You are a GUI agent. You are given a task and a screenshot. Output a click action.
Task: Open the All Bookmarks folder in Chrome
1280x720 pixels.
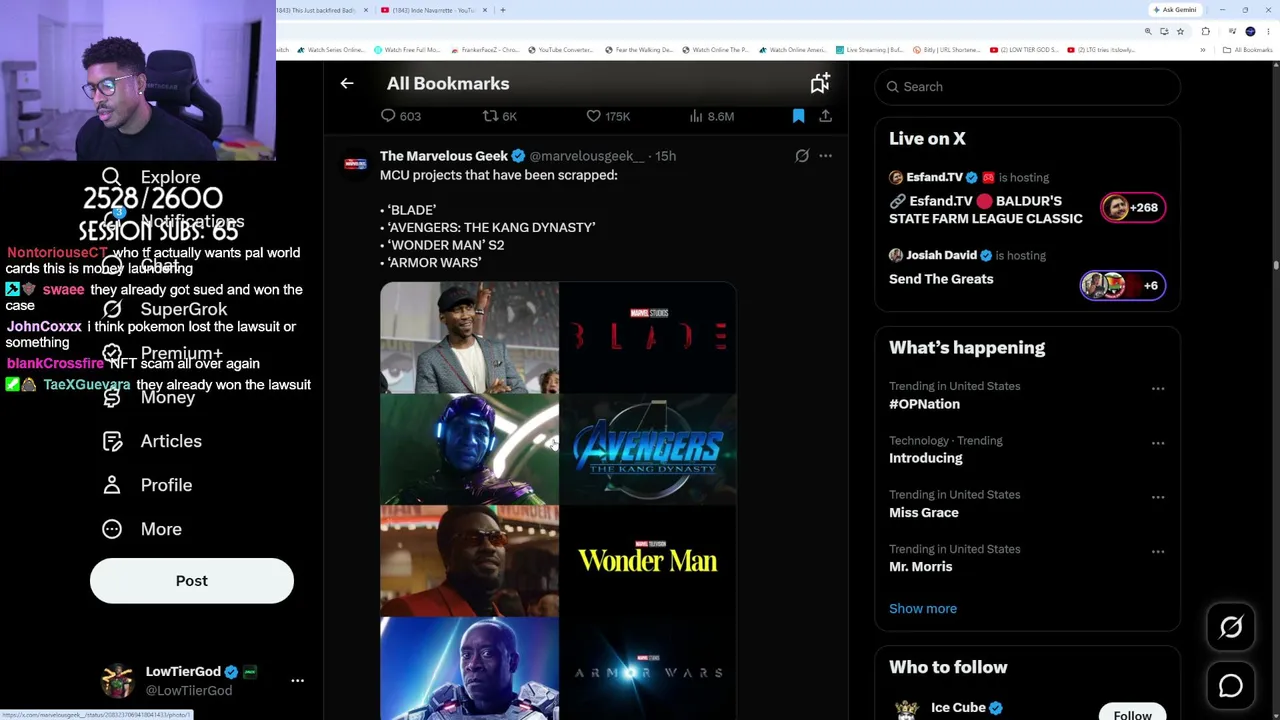(1248, 50)
